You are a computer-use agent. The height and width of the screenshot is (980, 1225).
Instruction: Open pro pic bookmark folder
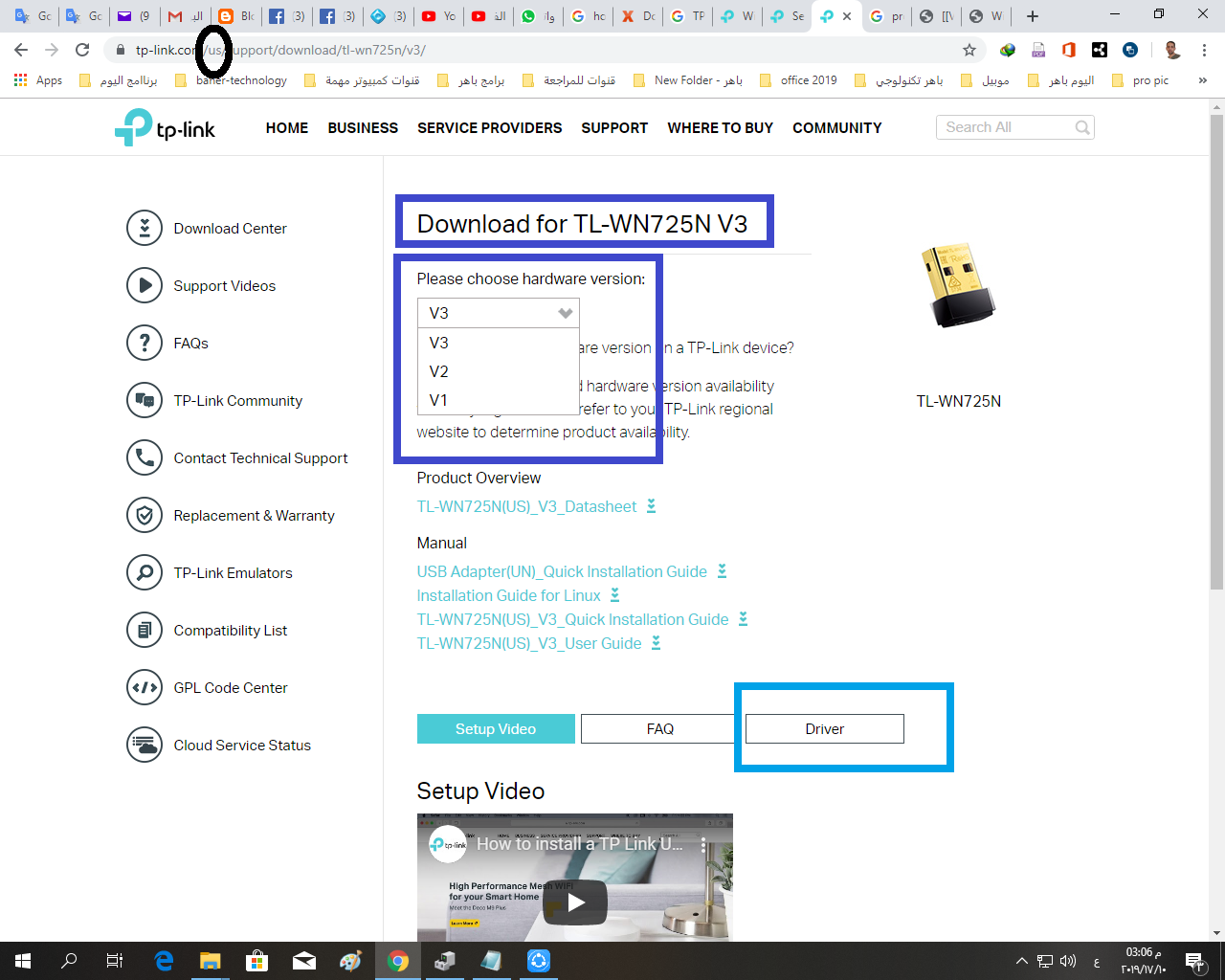coord(1141,80)
